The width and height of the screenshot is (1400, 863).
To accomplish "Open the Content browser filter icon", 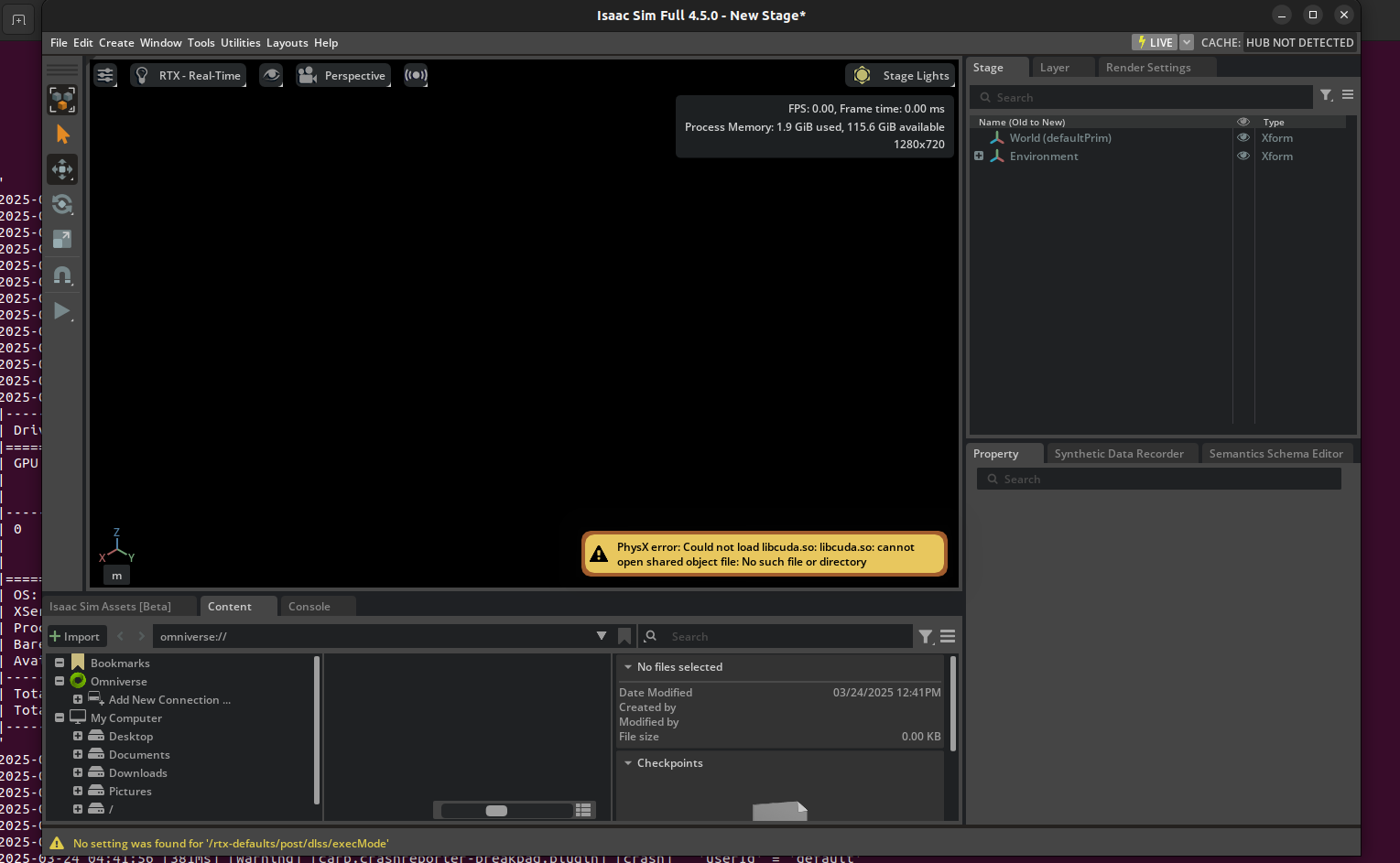I will [x=926, y=637].
